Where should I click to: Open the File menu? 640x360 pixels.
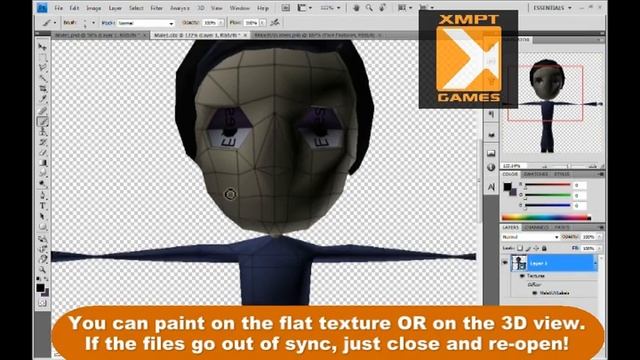click(58, 8)
